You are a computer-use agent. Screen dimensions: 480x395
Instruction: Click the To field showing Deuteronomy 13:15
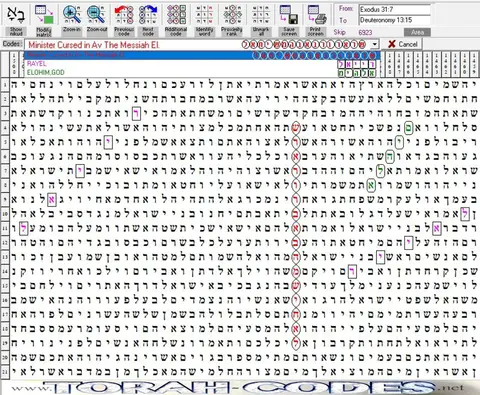pyautogui.click(x=395, y=20)
